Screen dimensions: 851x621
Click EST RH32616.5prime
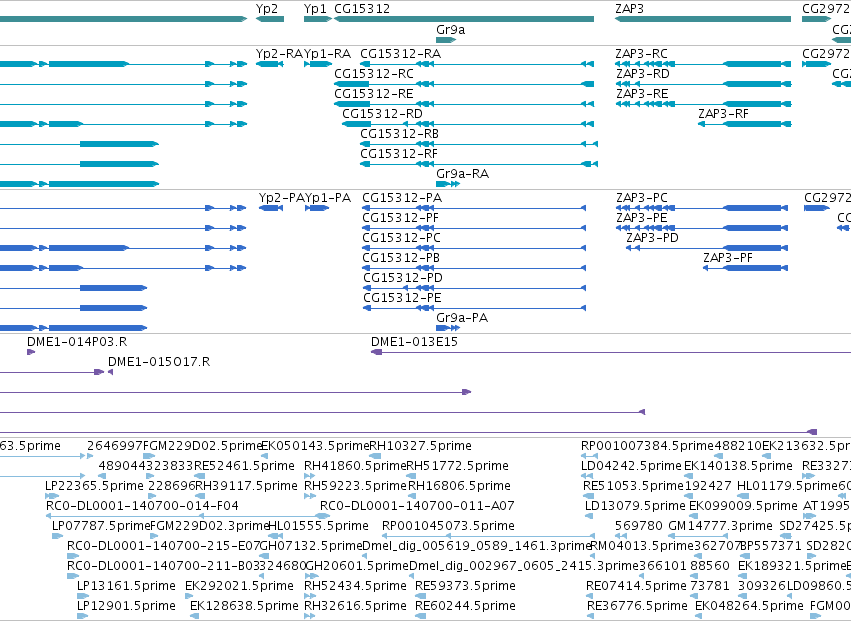(x=309, y=616)
